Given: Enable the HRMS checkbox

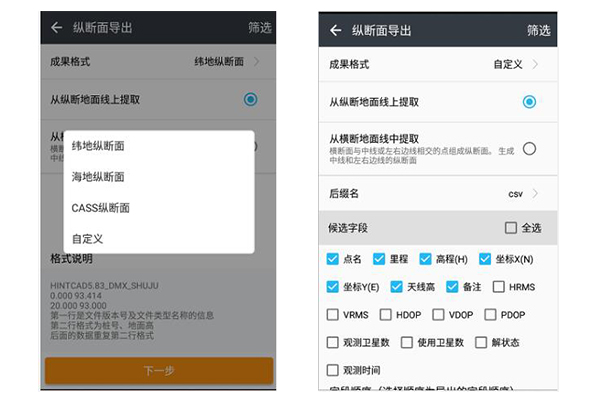Looking at the screenshot, I should click(494, 287).
